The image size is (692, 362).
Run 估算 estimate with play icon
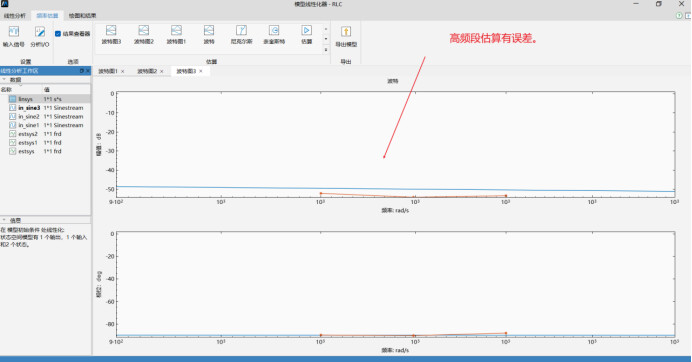tap(307, 34)
